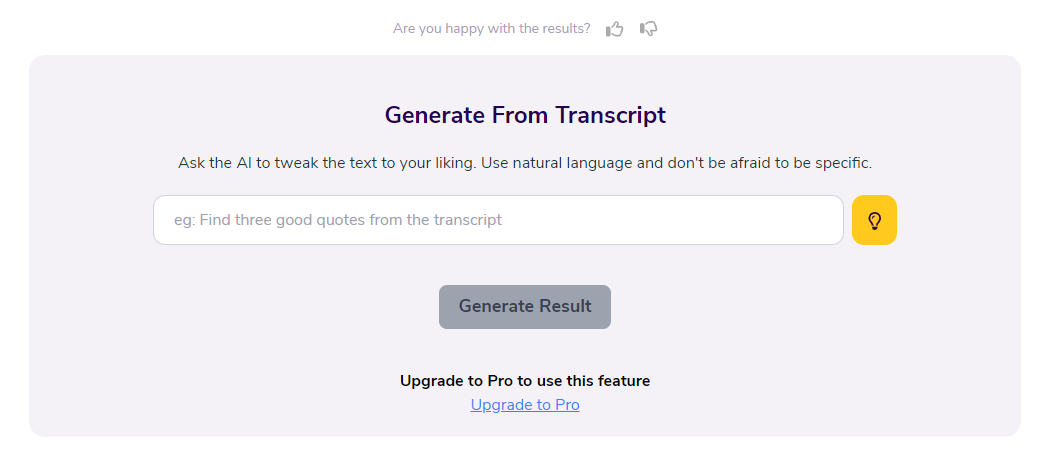Open the blue underlined Upgrade to Pro hyperlink
Screen dimensions: 1051x472
point(525,405)
